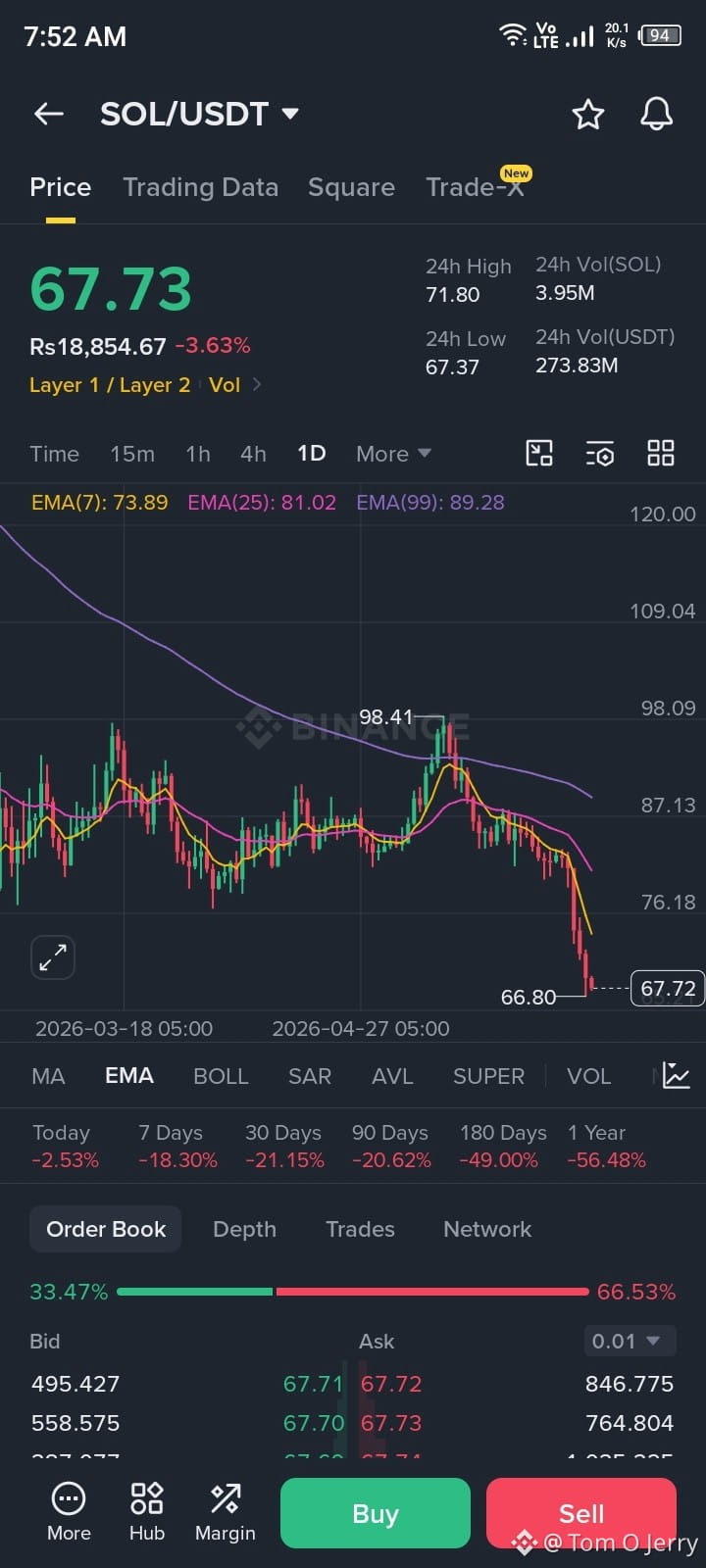This screenshot has width=706, height=1568.
Task: Select the Time chart interval
Action: 55,454
